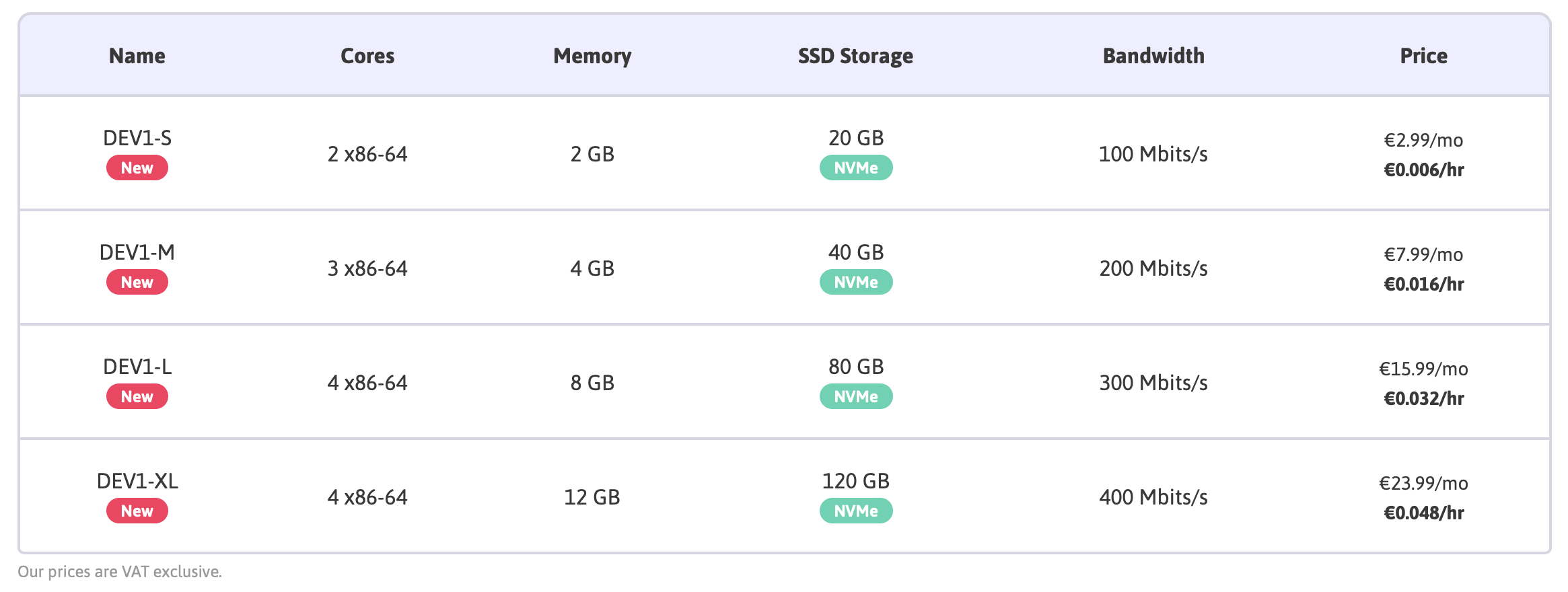The width and height of the screenshot is (1568, 592).
Task: Click the New badge under DEV1-S
Action: pyautogui.click(x=137, y=168)
